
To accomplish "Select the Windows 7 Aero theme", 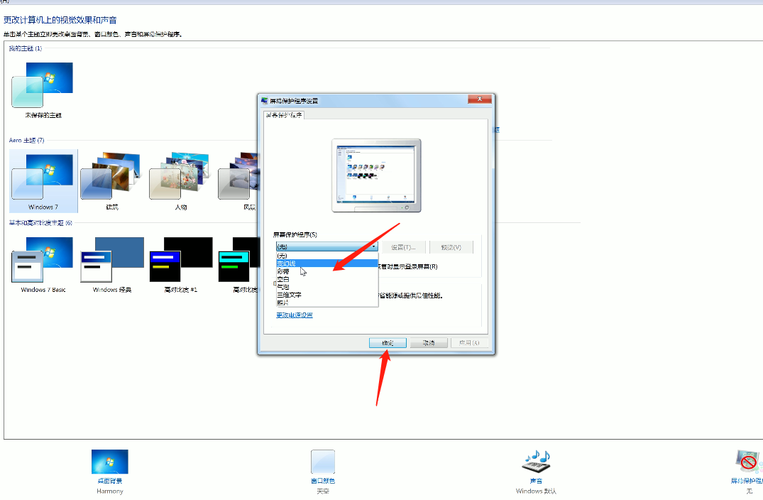I will pos(42,180).
